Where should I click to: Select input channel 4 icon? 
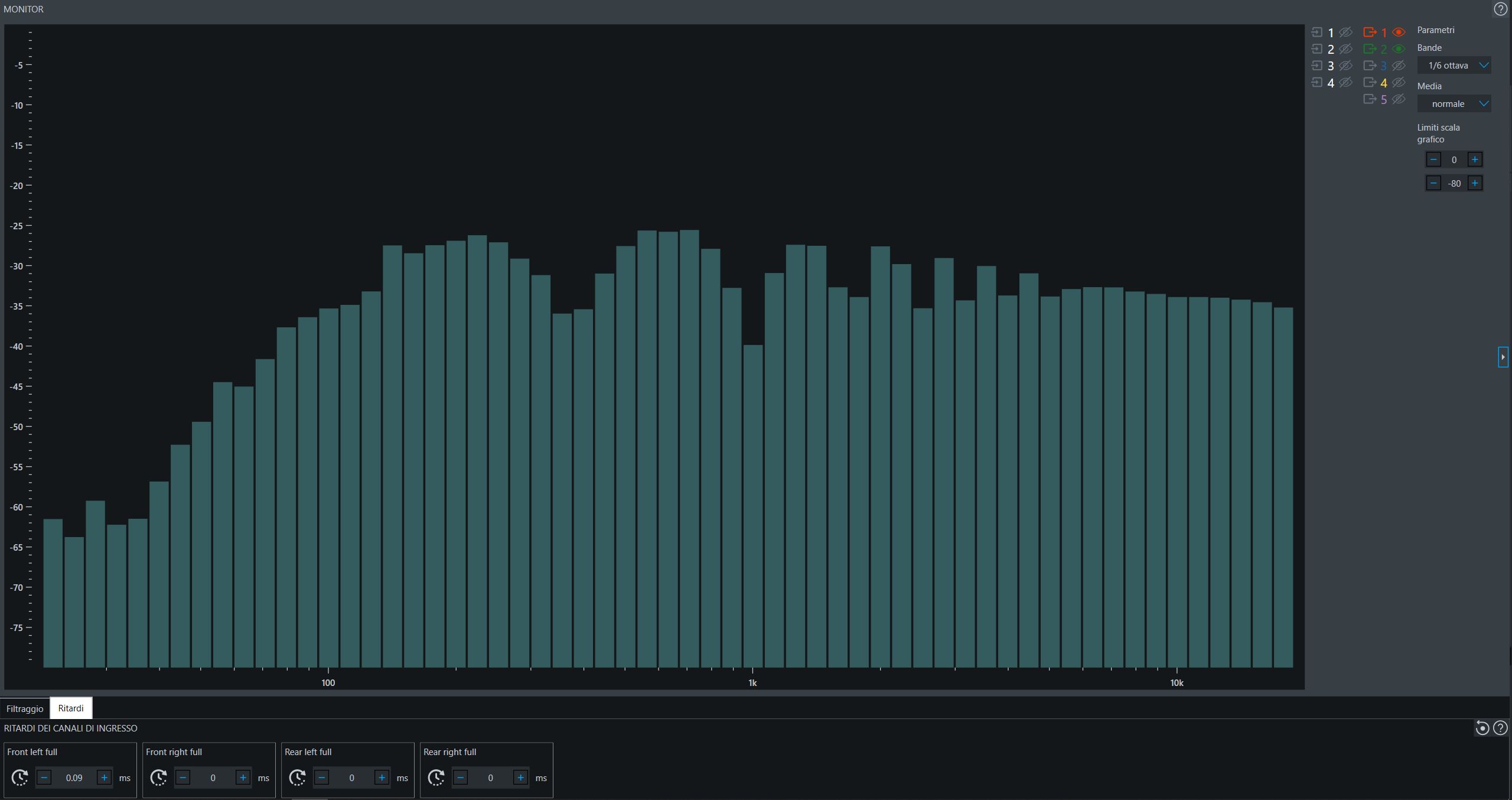pyautogui.click(x=1317, y=82)
